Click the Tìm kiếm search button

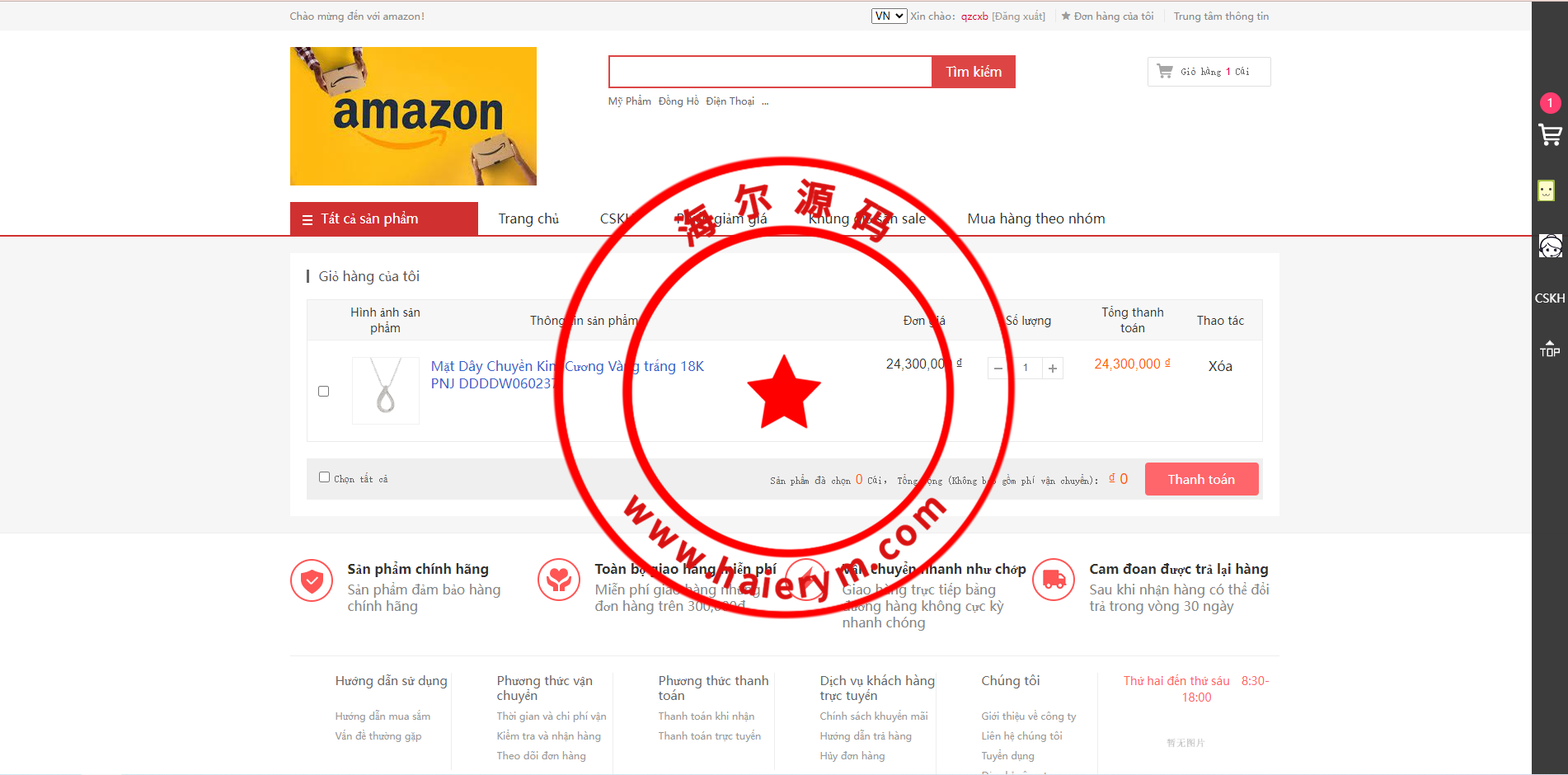pyautogui.click(x=974, y=73)
